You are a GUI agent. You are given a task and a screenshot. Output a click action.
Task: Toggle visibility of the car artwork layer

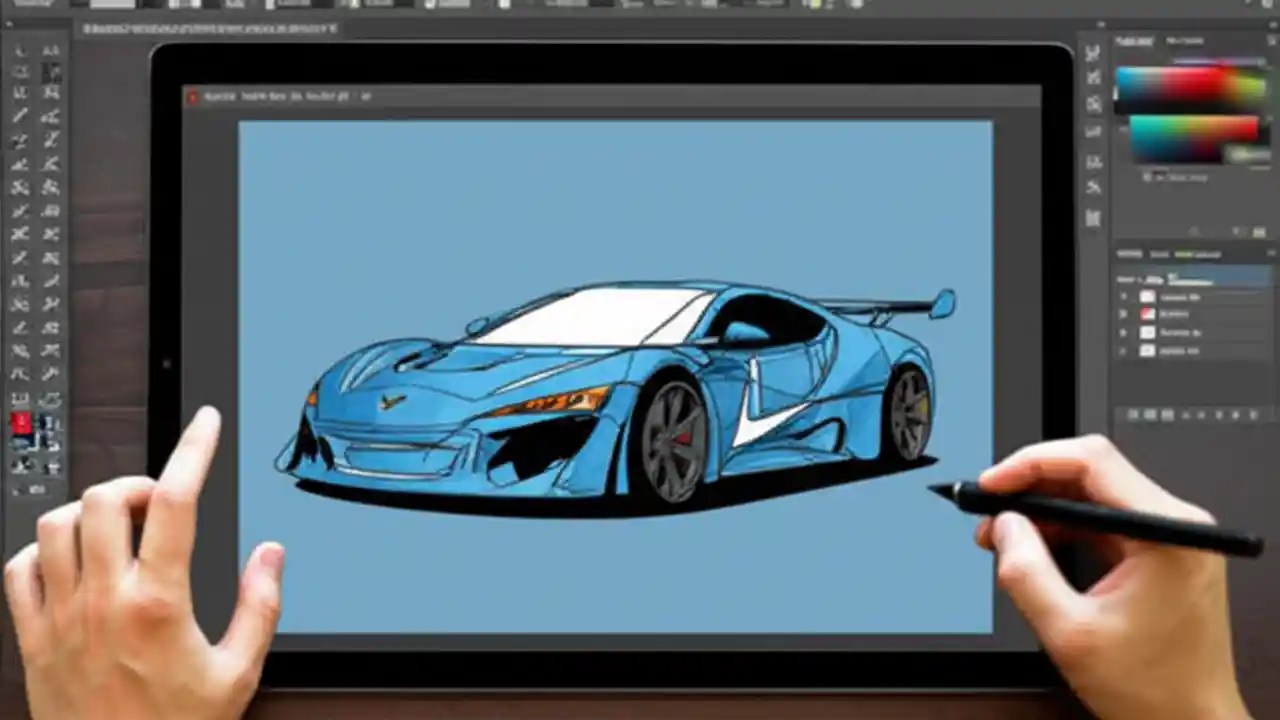tap(1123, 314)
